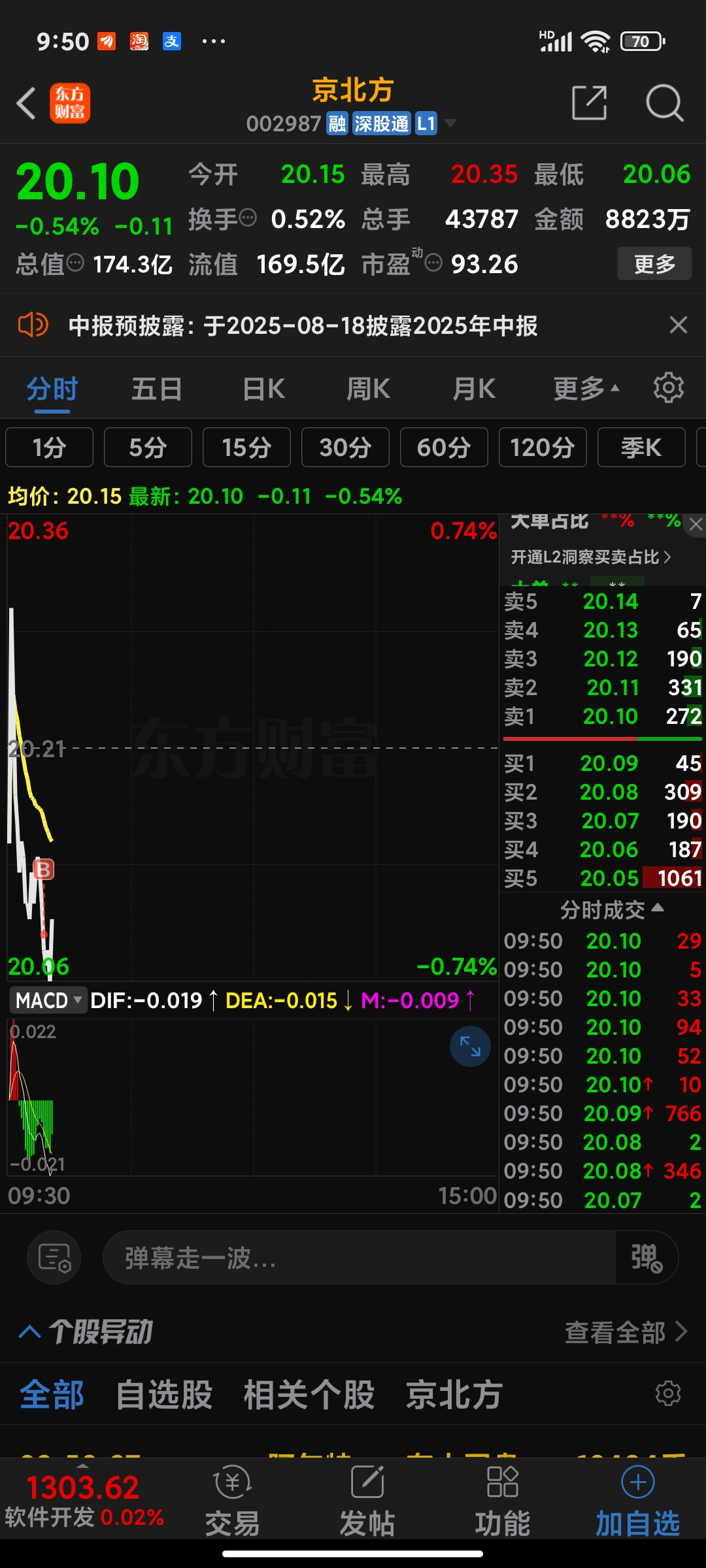Tap the 20.08 trade with volume 346
Viewport: 706px width, 1568px height.
(x=603, y=1171)
